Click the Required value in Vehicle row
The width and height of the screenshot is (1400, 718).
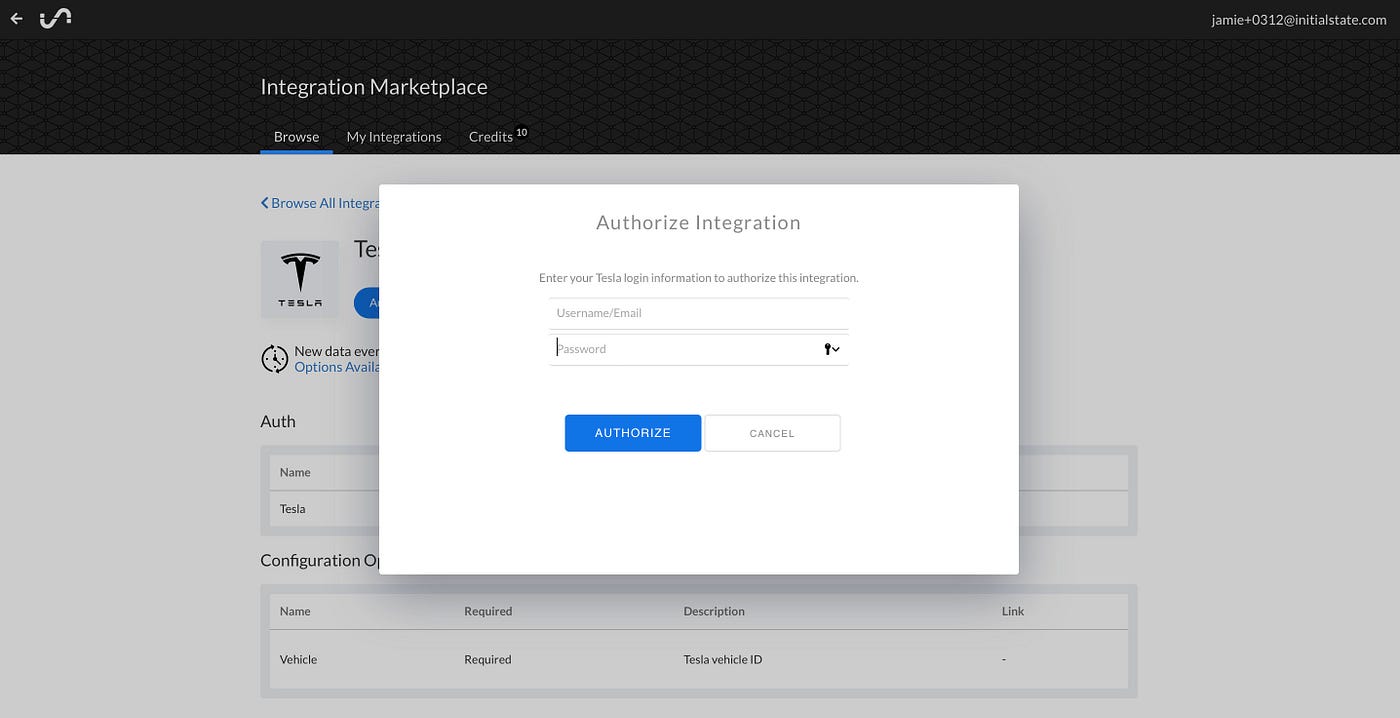point(488,659)
